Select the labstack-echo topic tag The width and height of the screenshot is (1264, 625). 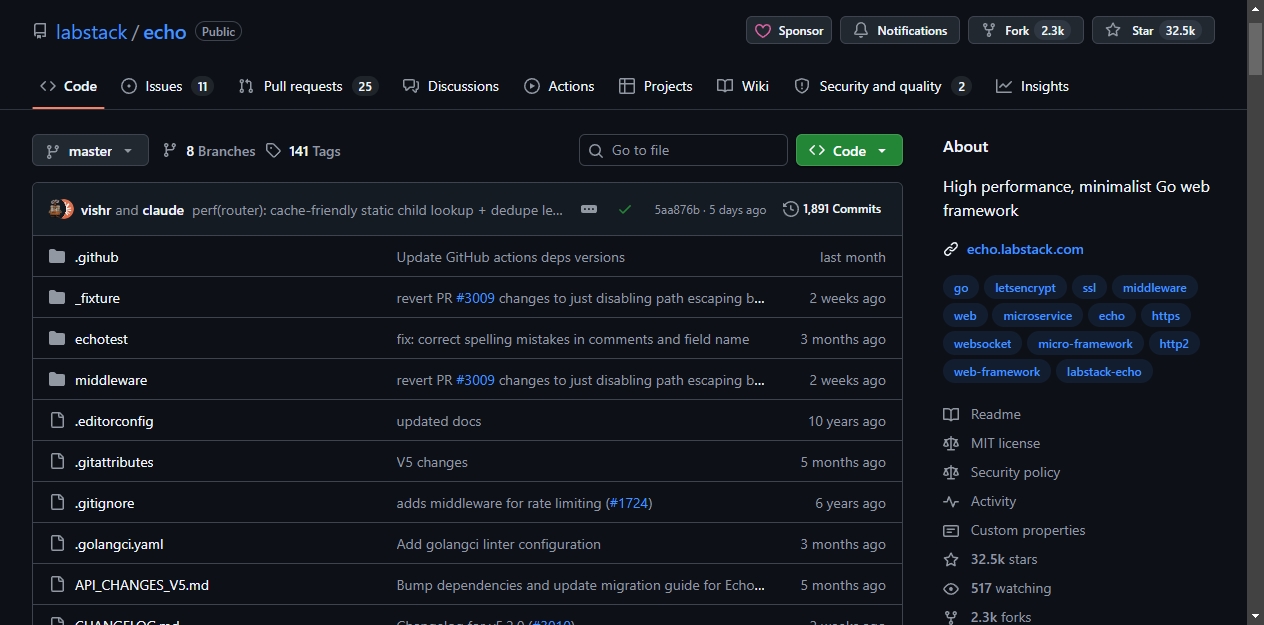point(1105,372)
